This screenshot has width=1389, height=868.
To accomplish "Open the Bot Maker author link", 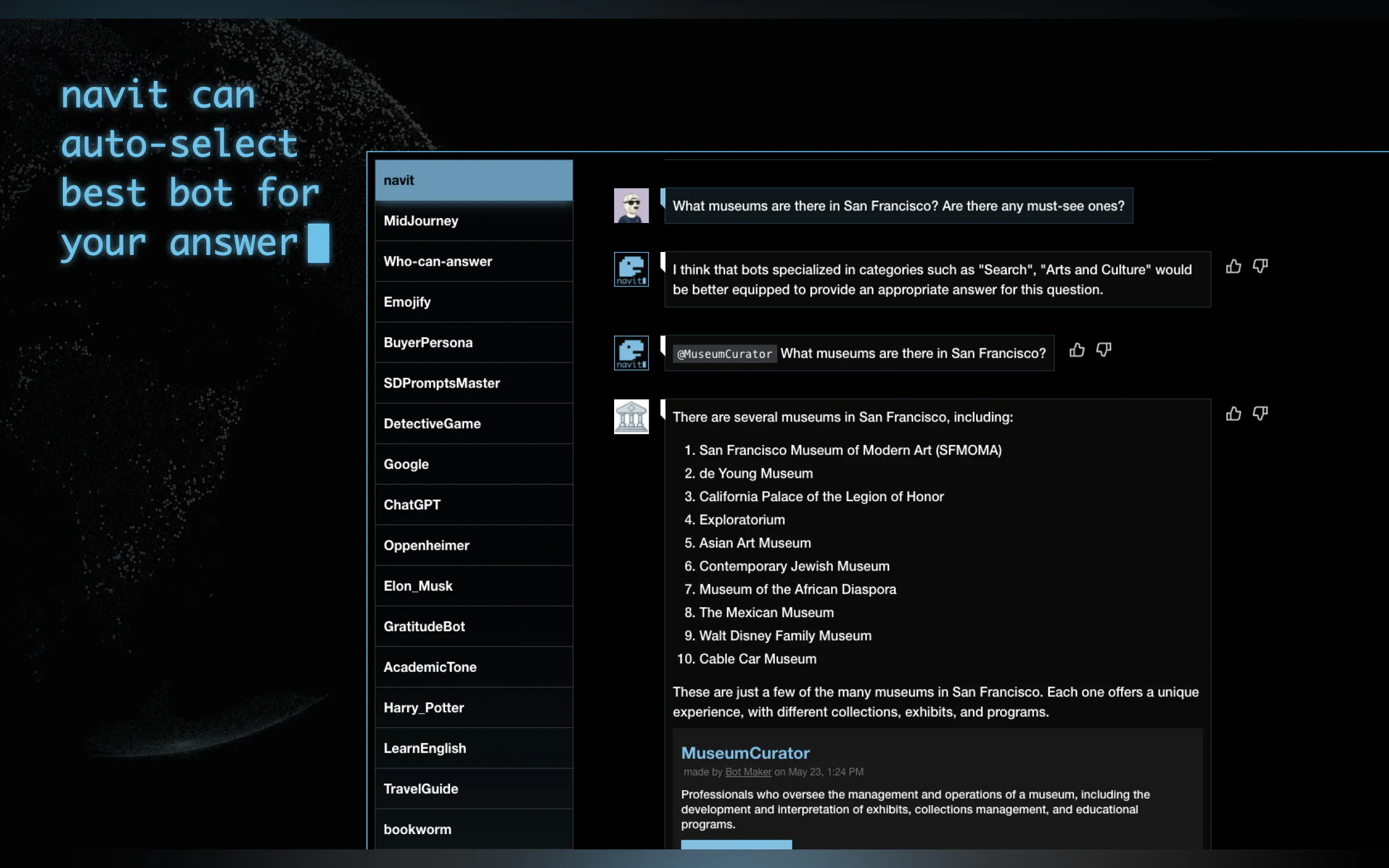I will point(748,772).
